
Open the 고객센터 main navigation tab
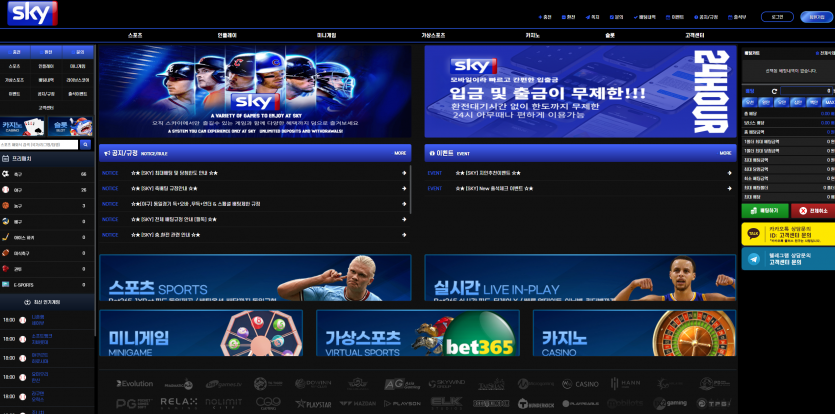pos(694,36)
